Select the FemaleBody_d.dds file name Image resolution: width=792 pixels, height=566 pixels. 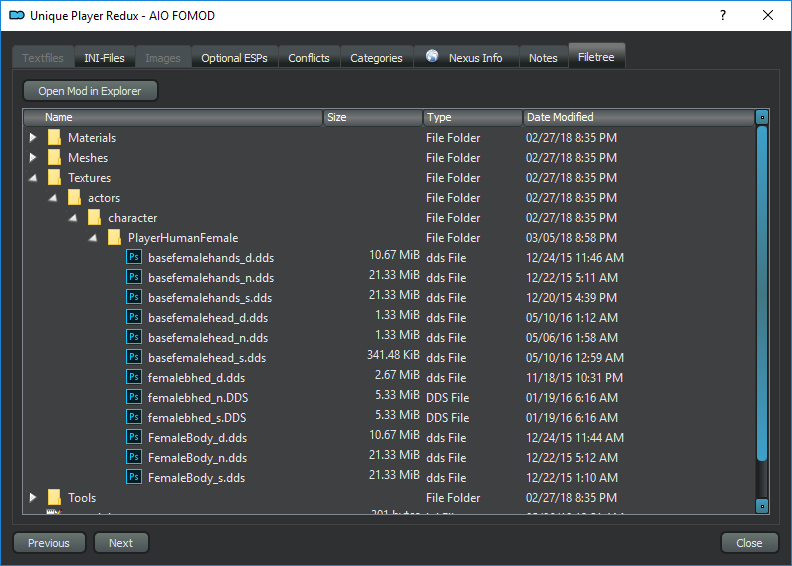pyautogui.click(x=197, y=438)
